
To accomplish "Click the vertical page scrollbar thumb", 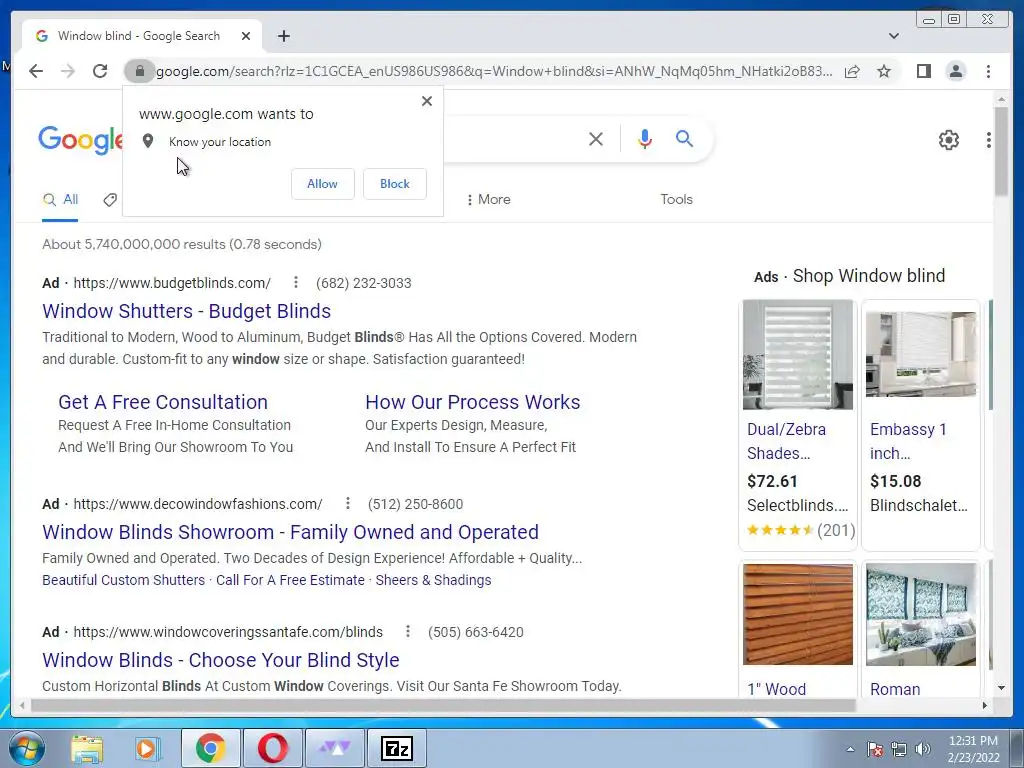I will coord(1001,151).
